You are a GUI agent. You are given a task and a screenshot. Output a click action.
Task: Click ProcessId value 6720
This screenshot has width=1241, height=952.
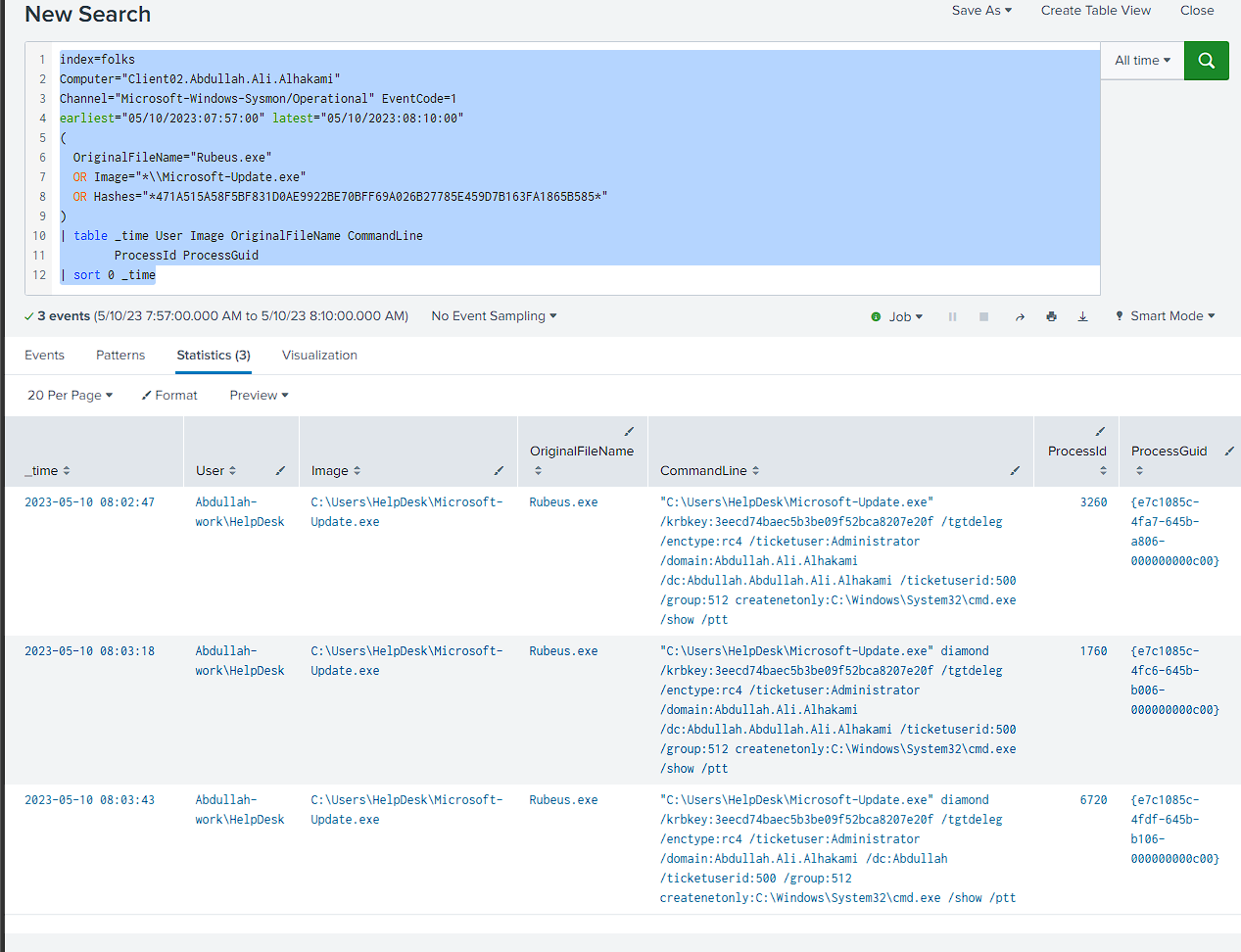[x=1093, y=800]
